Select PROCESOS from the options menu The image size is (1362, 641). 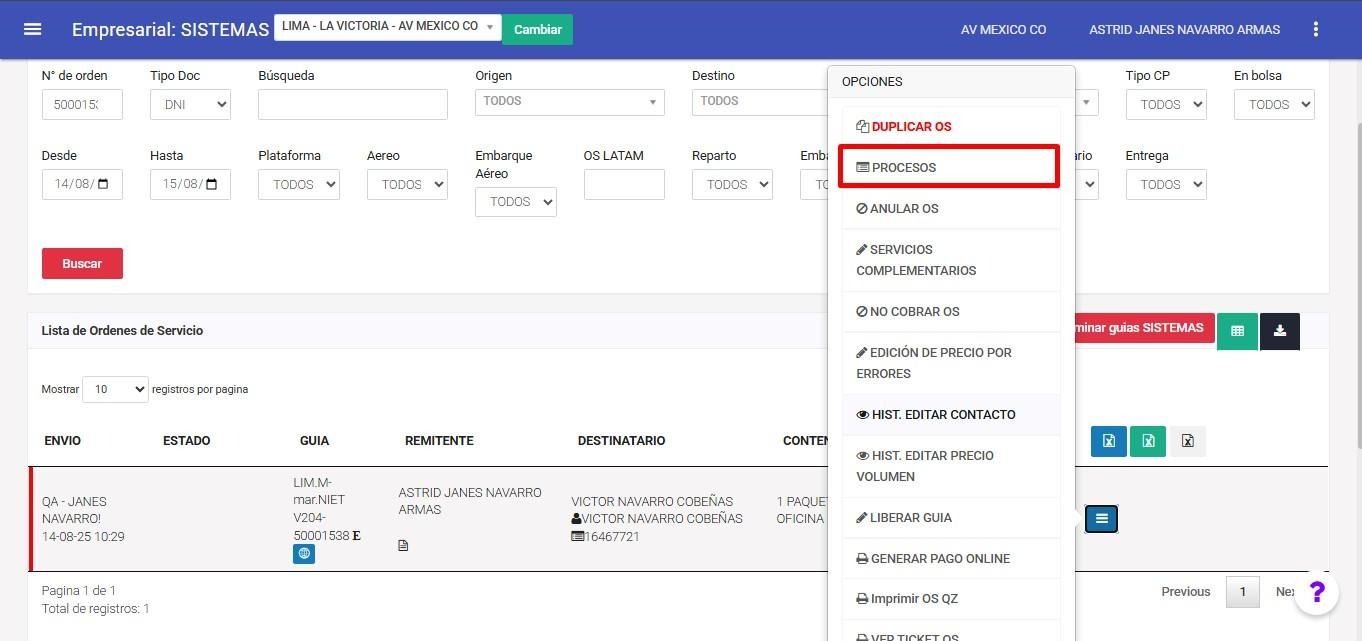pyautogui.click(x=950, y=167)
